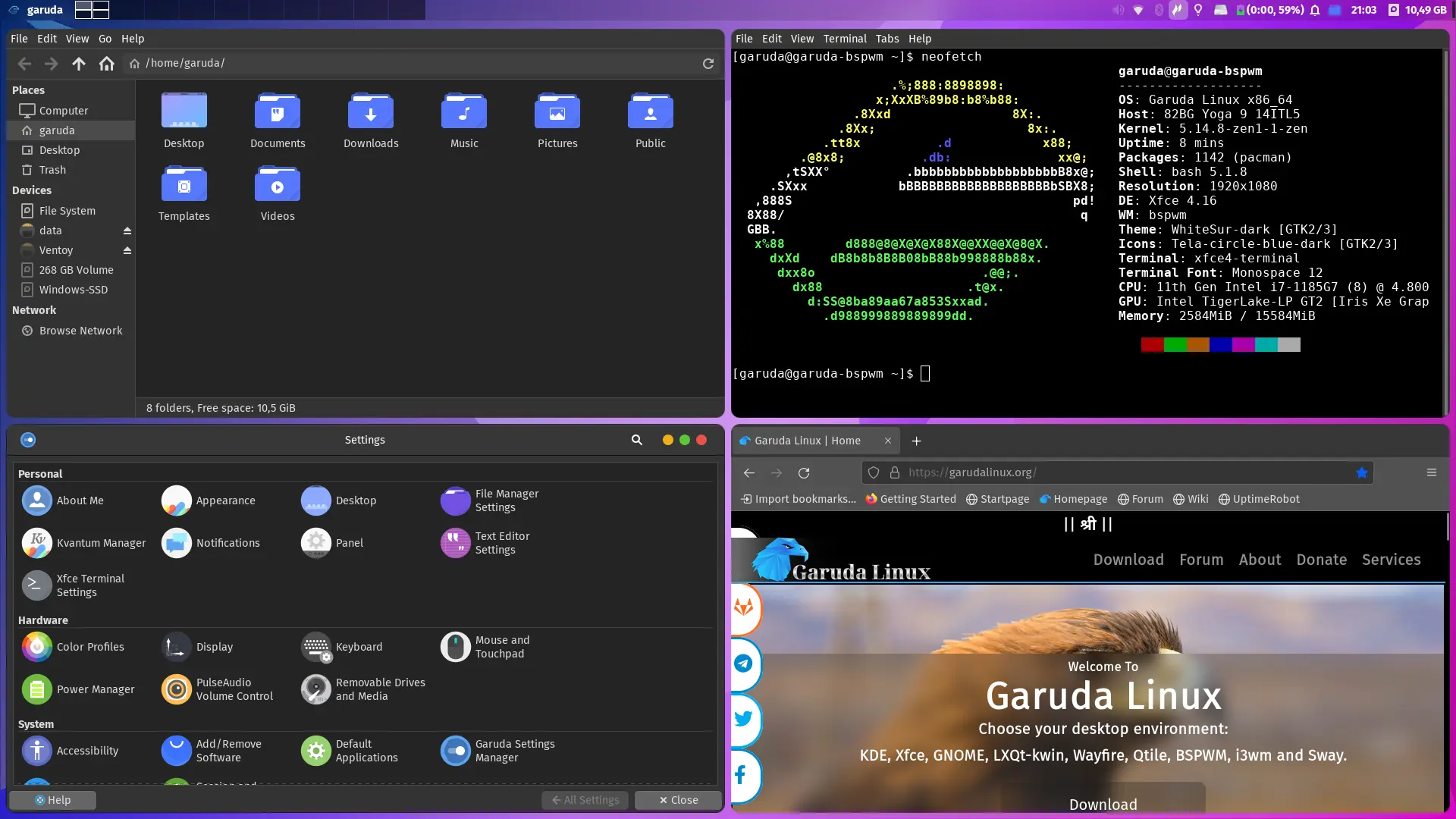Click the browser address bar showing garudalinux.org
Viewport: 1456px width, 819px height.
(1118, 472)
